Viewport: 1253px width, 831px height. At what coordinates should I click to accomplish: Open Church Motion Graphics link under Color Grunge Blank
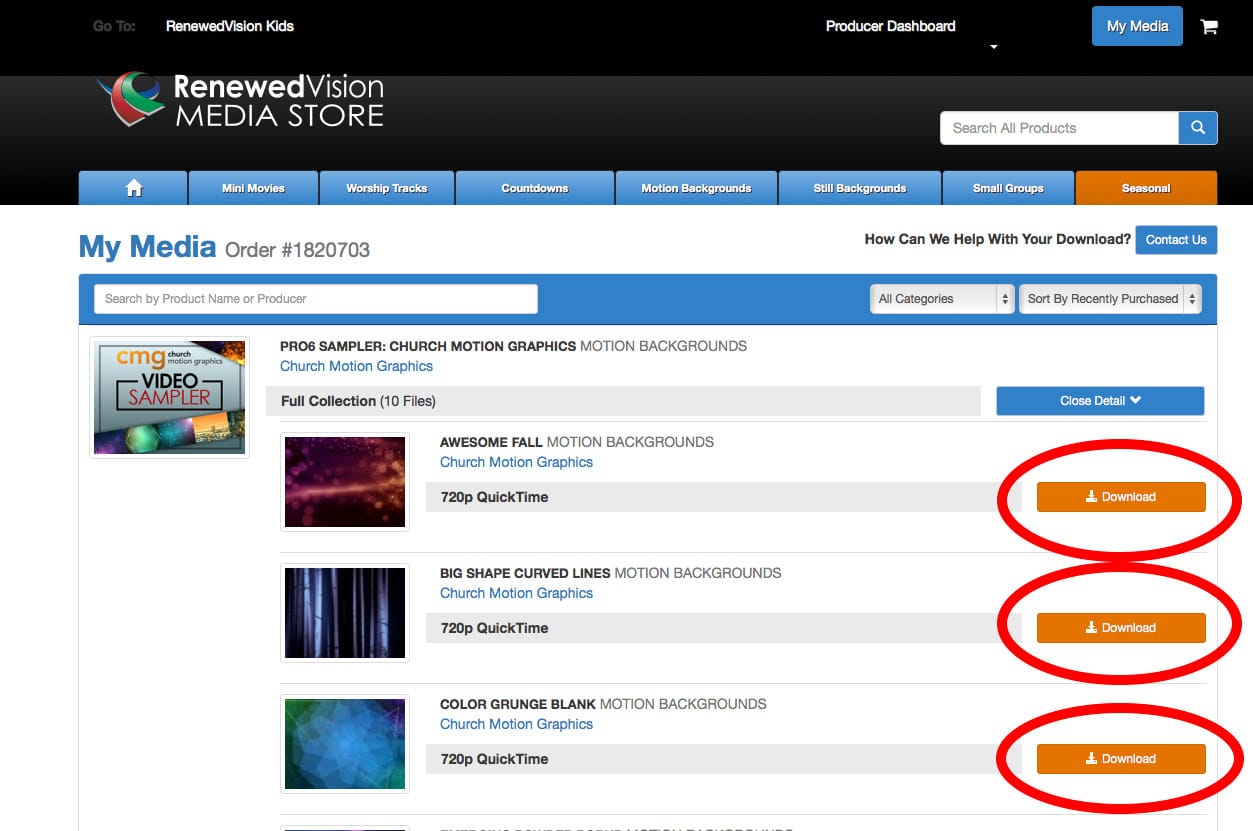coord(517,724)
